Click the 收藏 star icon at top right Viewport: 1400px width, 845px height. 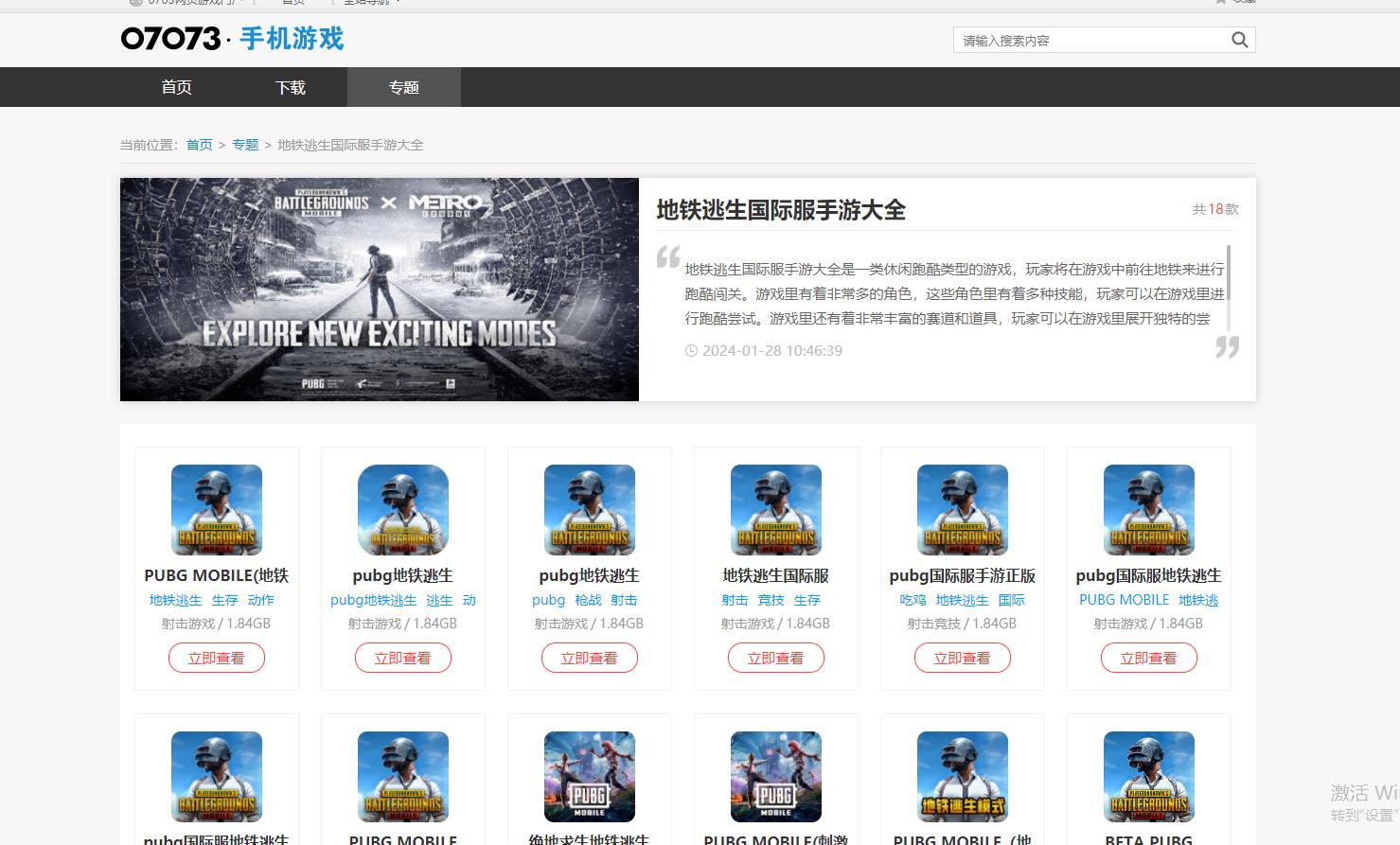[1220, 2]
